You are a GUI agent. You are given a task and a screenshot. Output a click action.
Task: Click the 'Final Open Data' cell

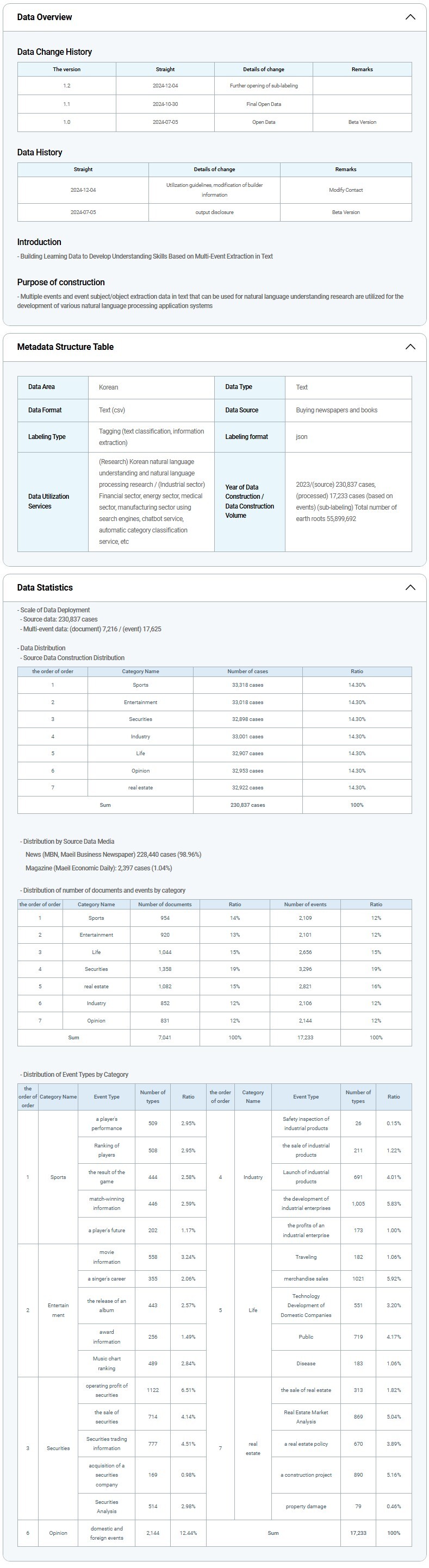263,104
